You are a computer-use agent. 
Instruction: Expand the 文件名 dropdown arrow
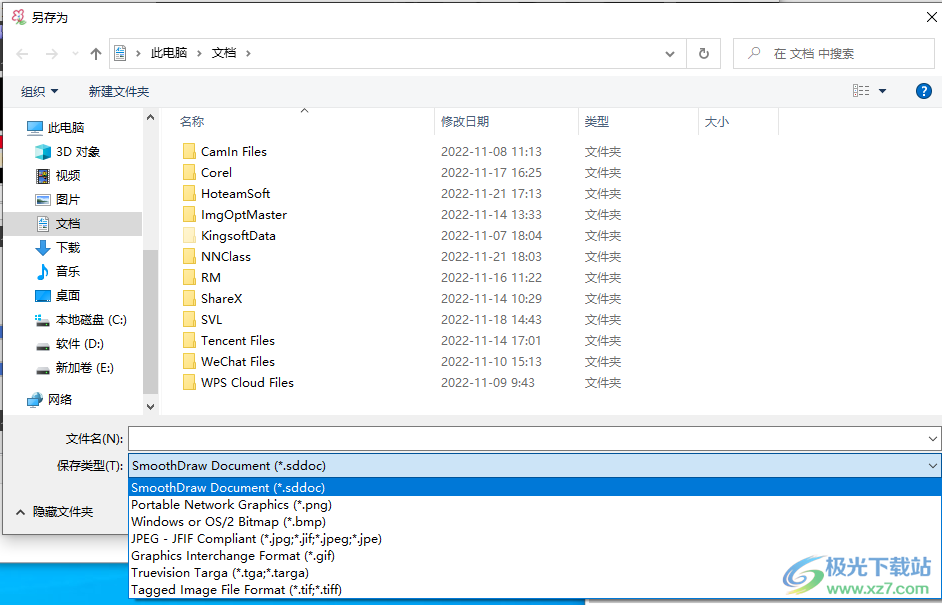[932, 439]
